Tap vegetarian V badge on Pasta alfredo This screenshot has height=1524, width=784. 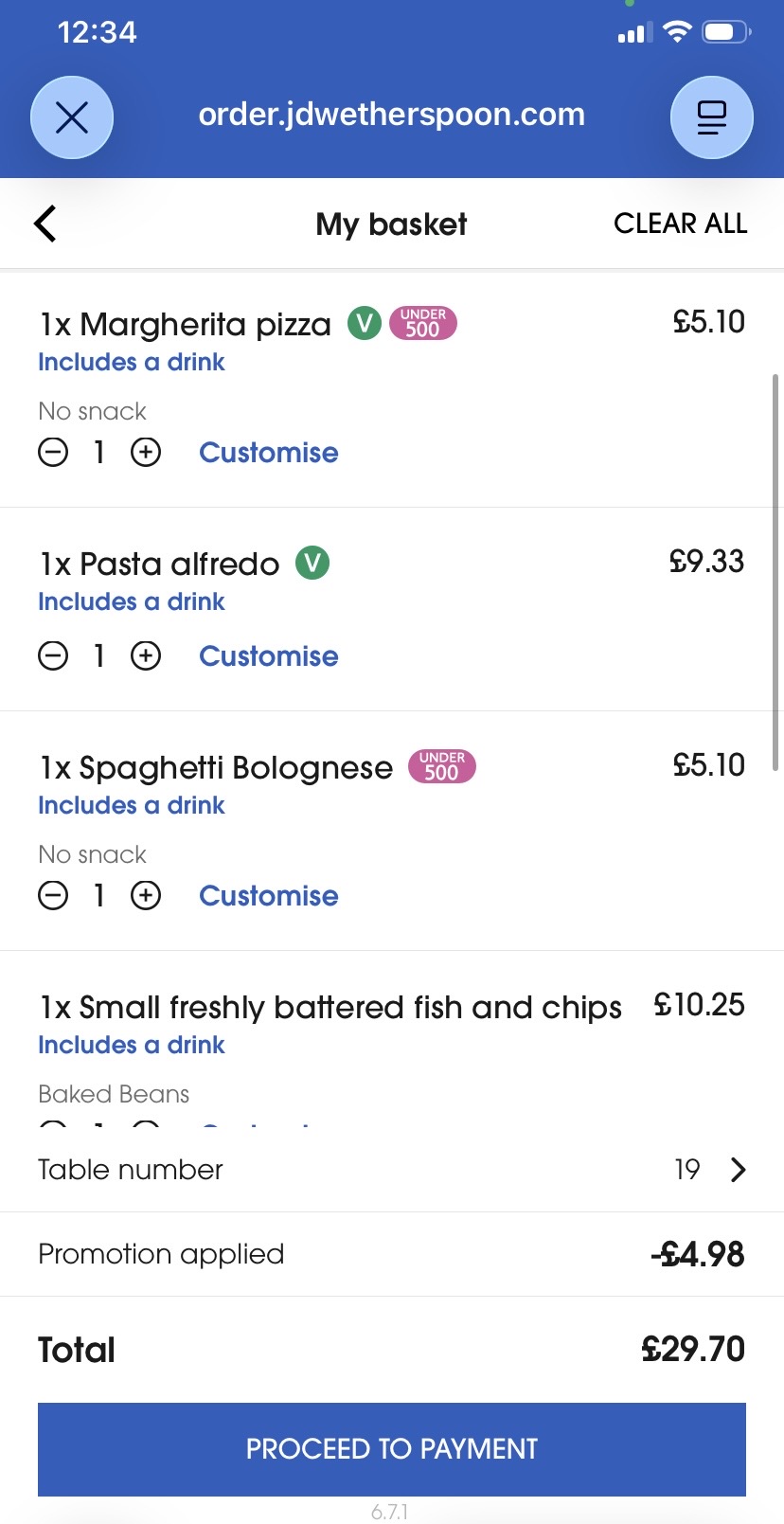pos(312,564)
